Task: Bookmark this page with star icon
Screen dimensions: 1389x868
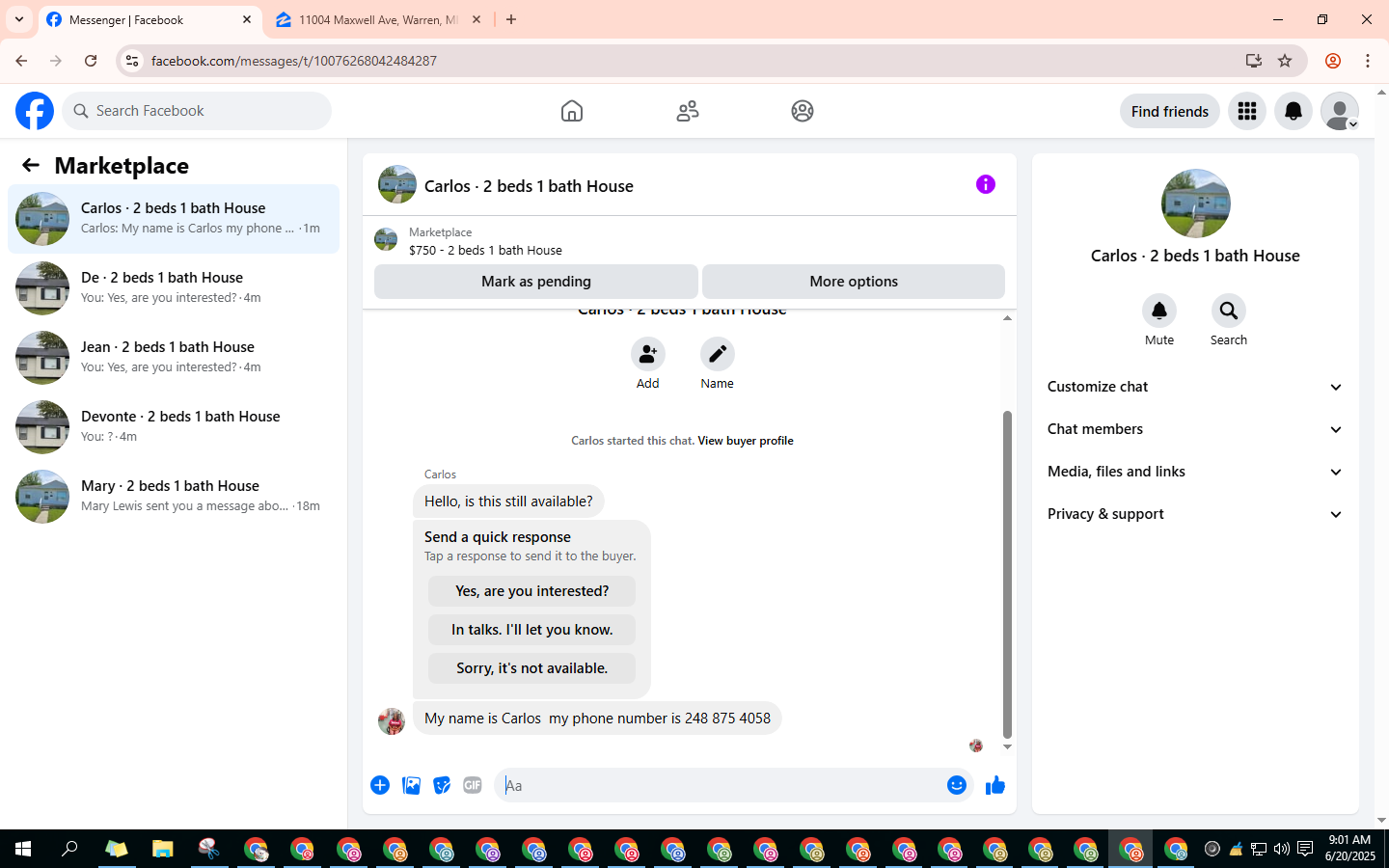Action: 1285,61
